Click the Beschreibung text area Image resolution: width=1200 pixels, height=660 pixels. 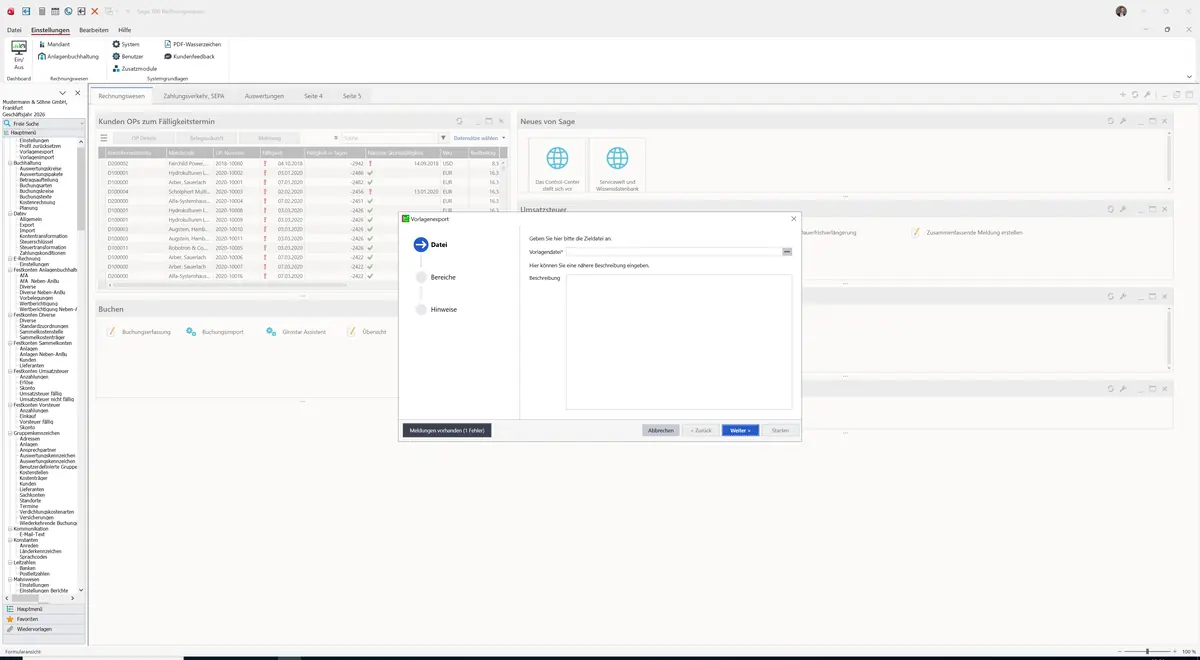679,342
